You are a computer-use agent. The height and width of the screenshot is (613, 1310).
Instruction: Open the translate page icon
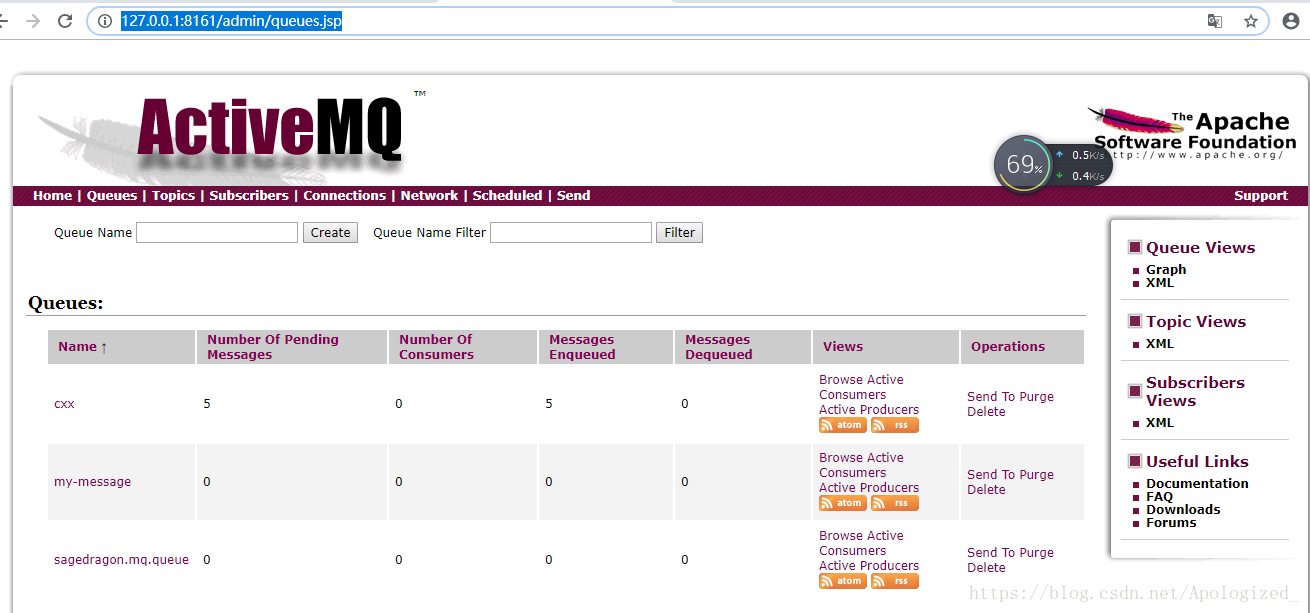(1215, 21)
